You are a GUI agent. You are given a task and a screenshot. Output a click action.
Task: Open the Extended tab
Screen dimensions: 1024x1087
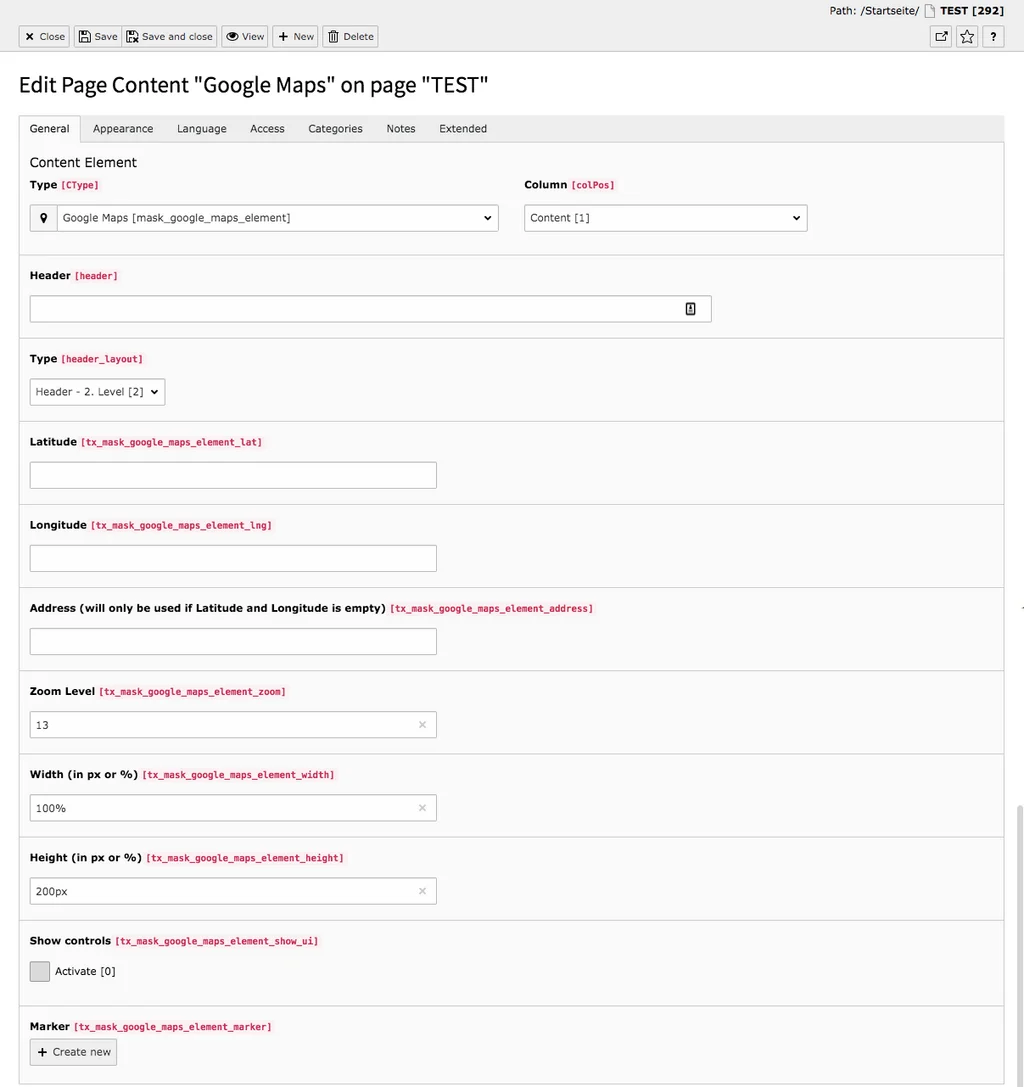point(462,128)
